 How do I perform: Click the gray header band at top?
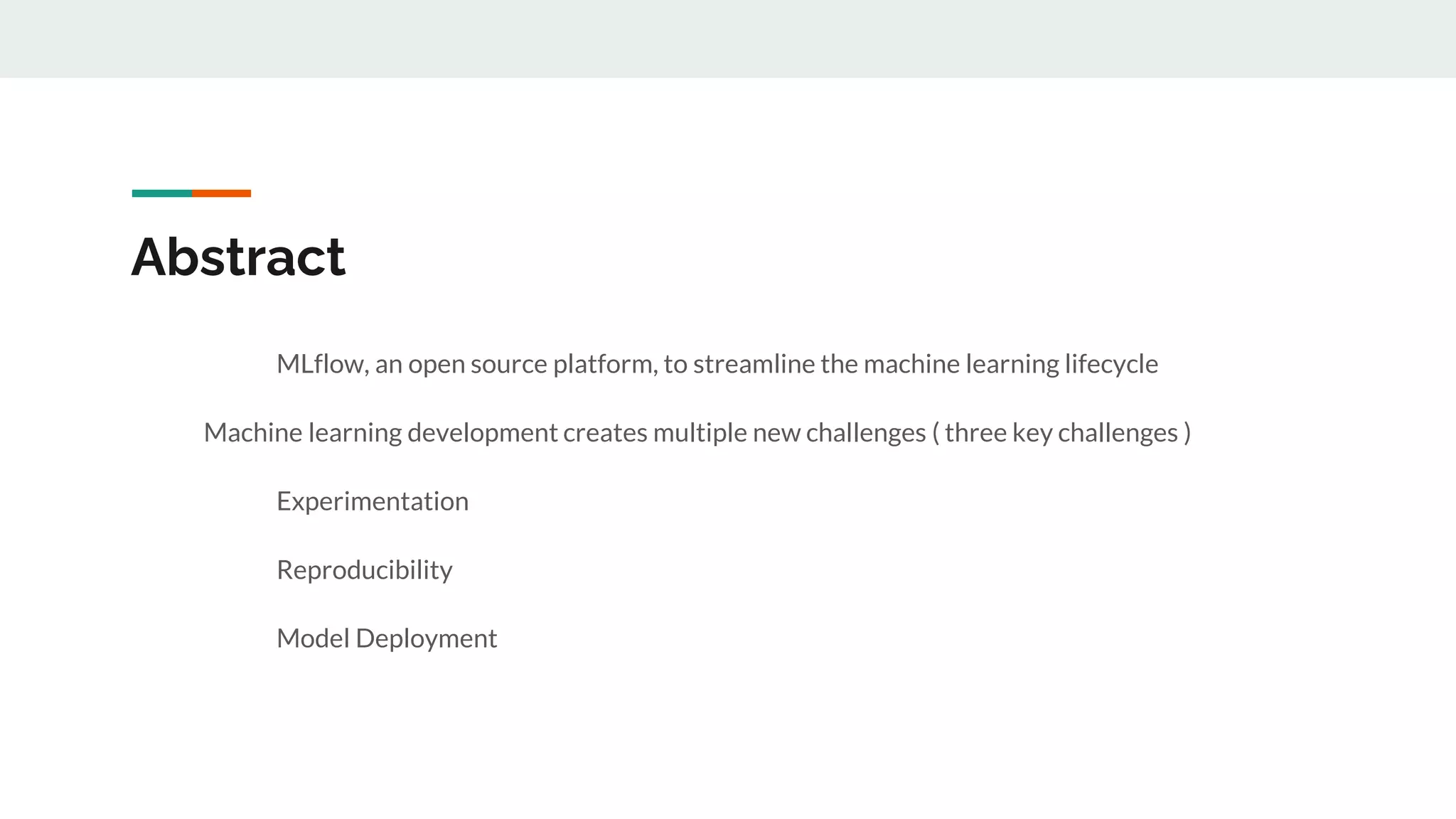(x=728, y=38)
